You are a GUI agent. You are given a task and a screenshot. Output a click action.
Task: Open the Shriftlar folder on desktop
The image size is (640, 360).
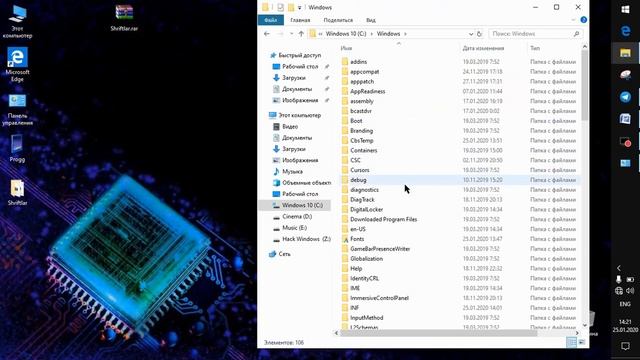click(x=17, y=192)
